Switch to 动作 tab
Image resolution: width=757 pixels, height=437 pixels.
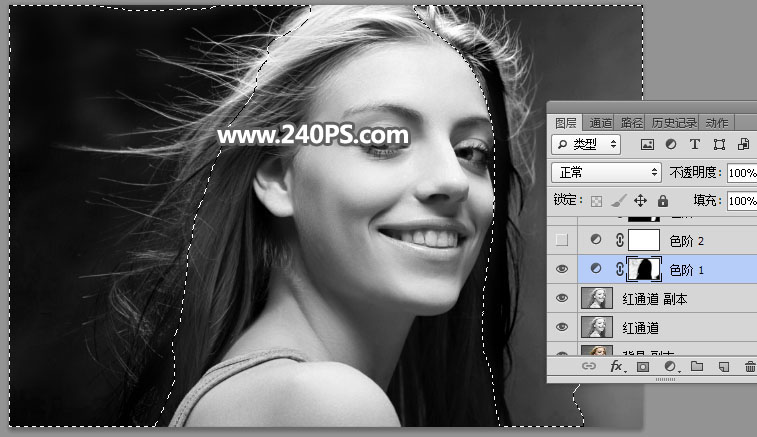[x=717, y=123]
